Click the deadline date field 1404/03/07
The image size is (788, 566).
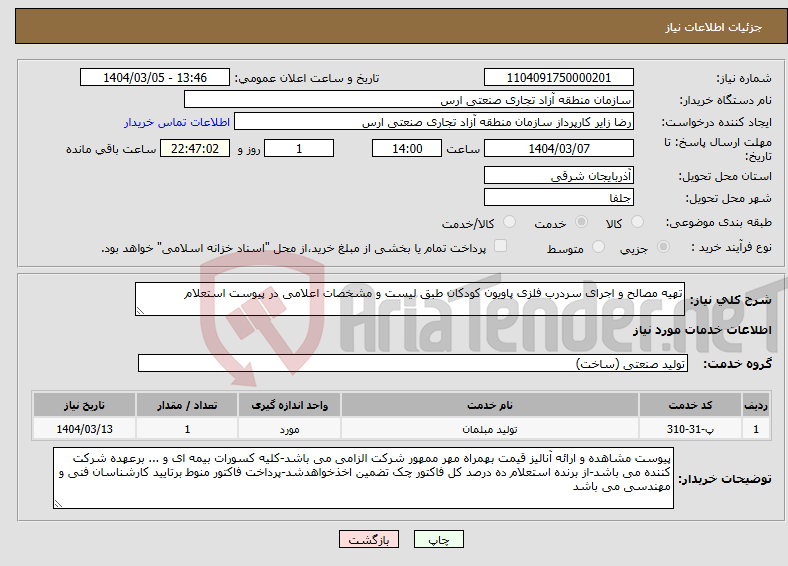(558, 148)
